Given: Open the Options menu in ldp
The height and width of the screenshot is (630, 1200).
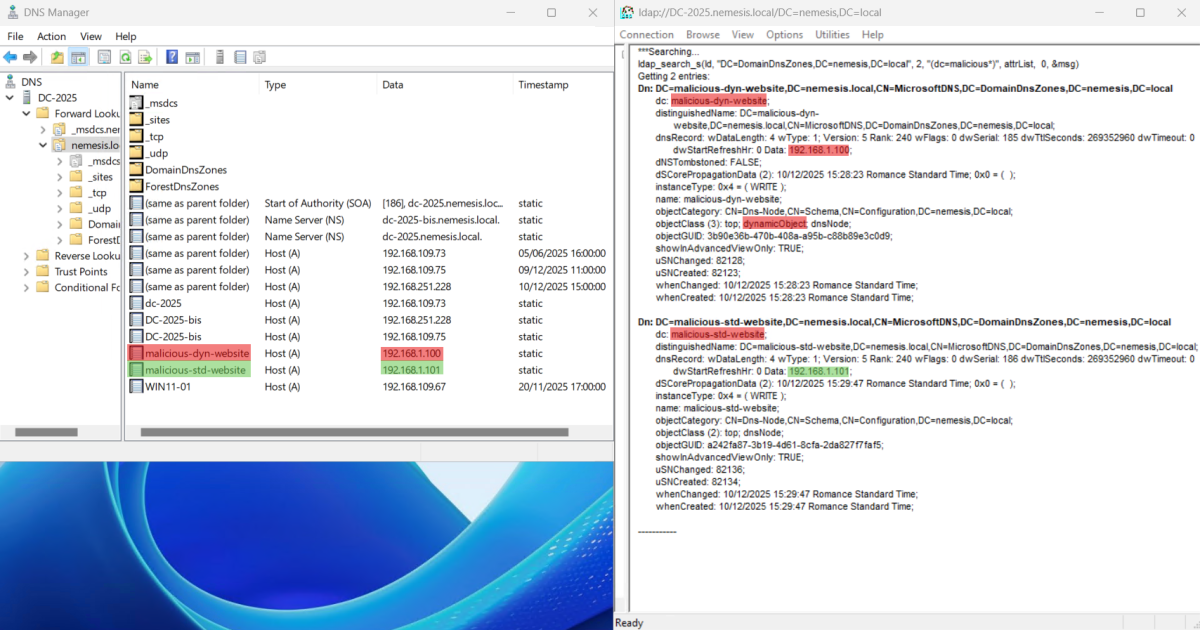Looking at the screenshot, I should point(784,34).
